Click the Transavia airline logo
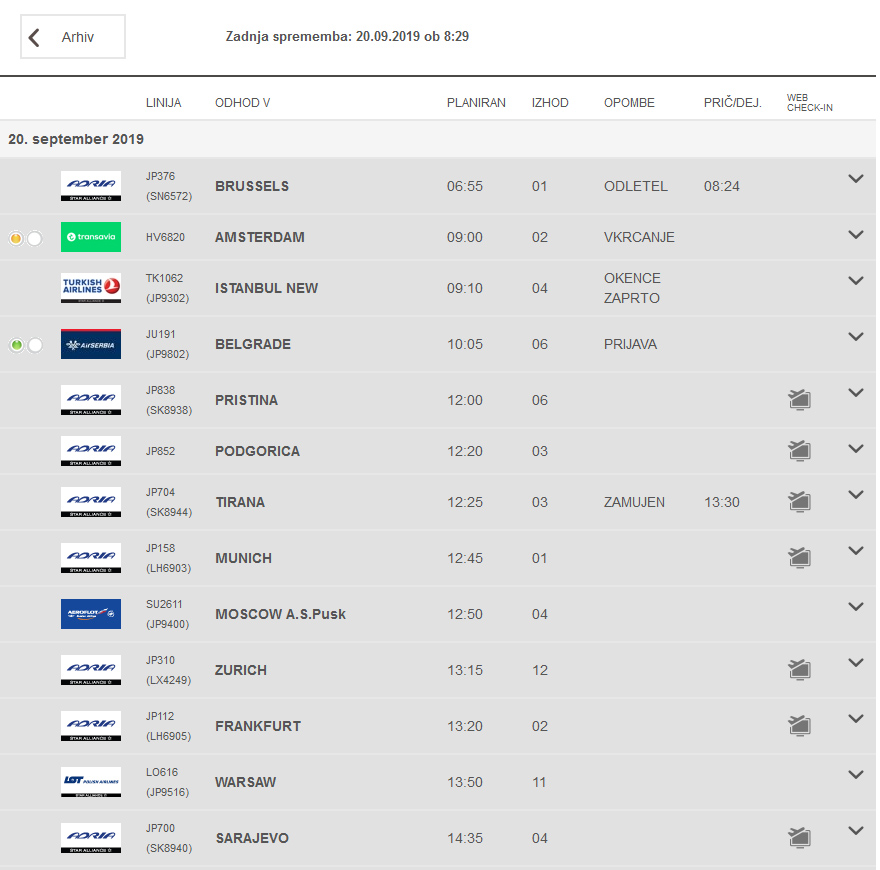 (91, 237)
